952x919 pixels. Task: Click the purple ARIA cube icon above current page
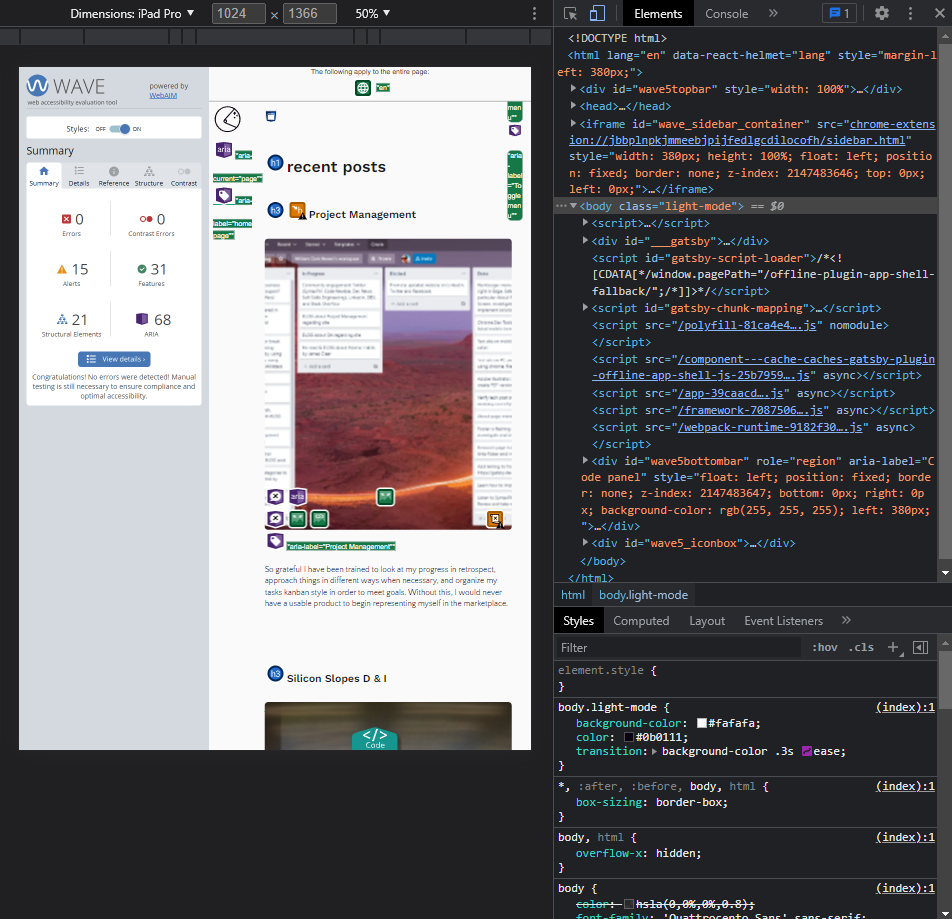[x=224, y=149]
